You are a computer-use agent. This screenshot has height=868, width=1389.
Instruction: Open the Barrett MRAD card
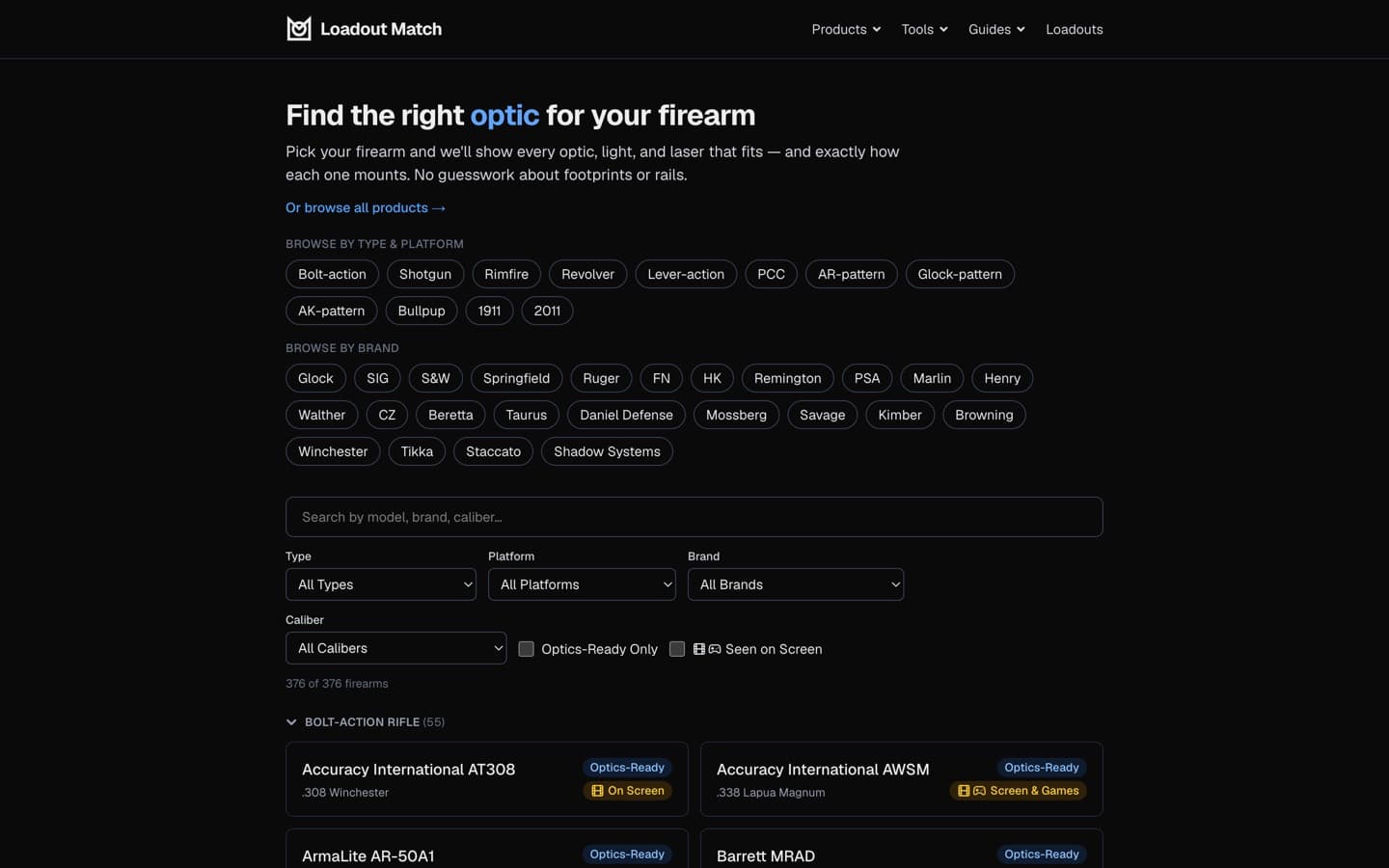pos(902,849)
